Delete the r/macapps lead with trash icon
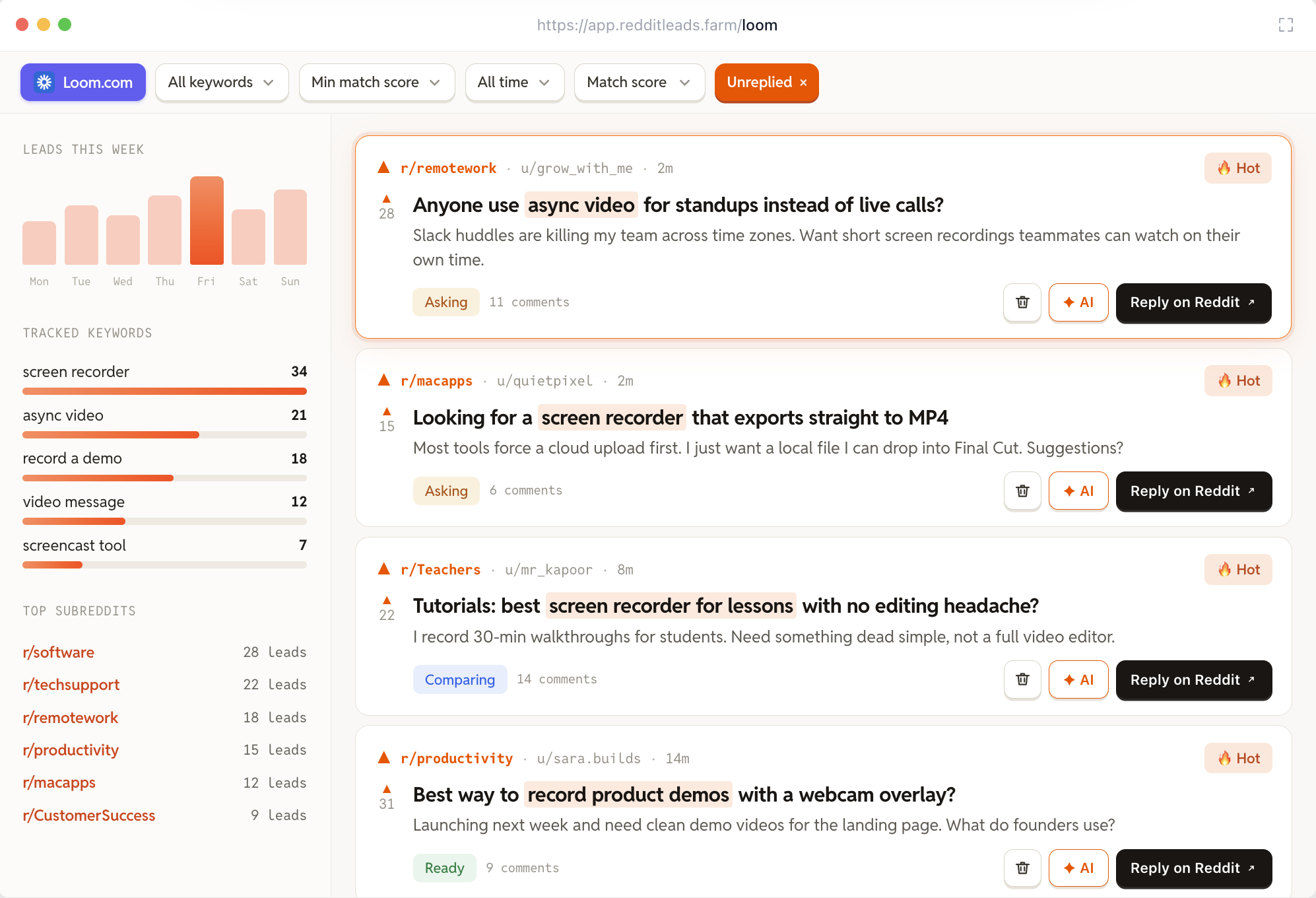 [1022, 491]
